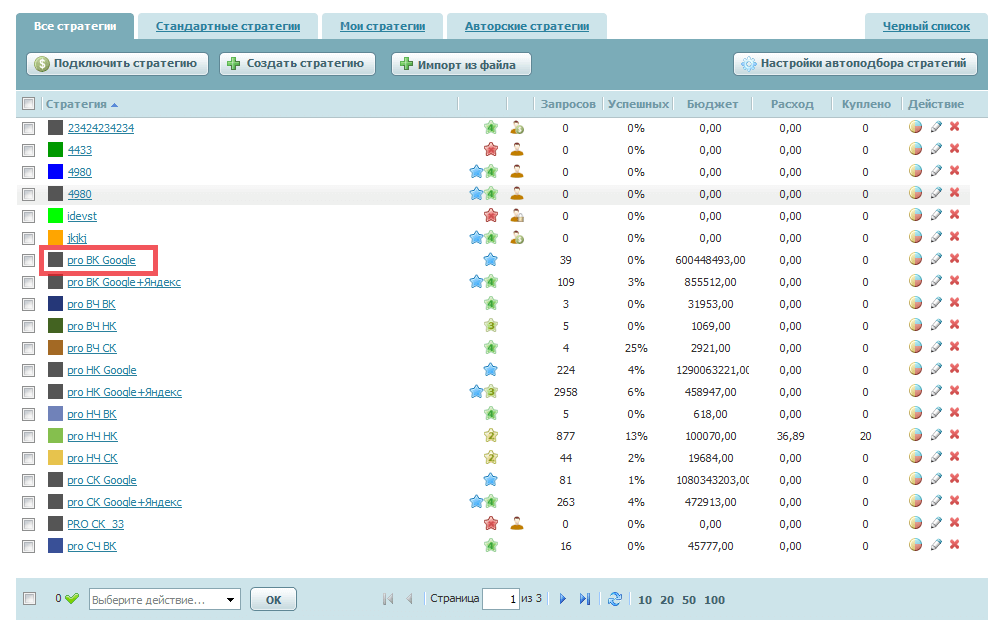Click the user icon in PRO СК_33 row

517,524
